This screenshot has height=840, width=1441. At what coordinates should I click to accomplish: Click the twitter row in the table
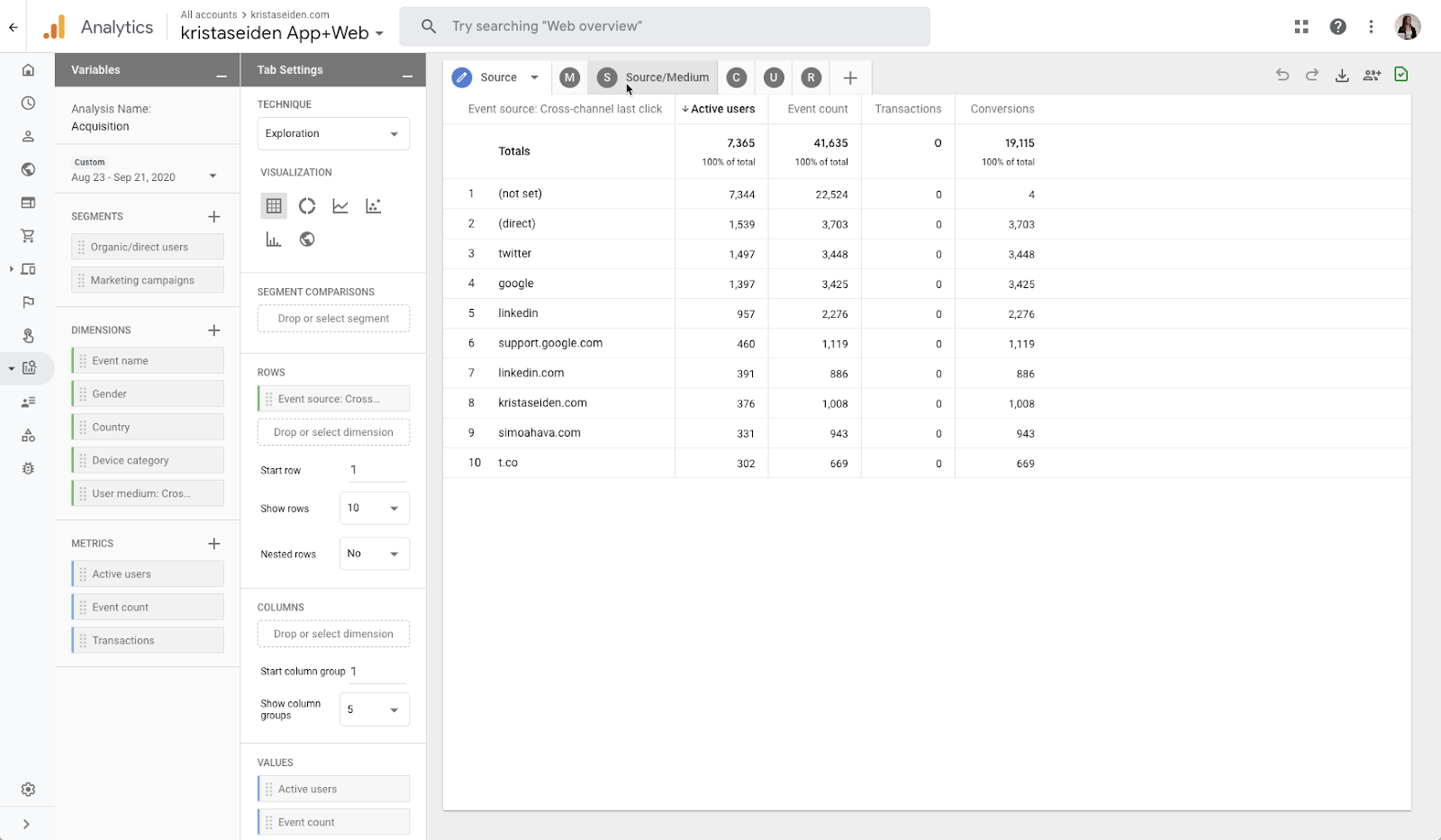927,254
